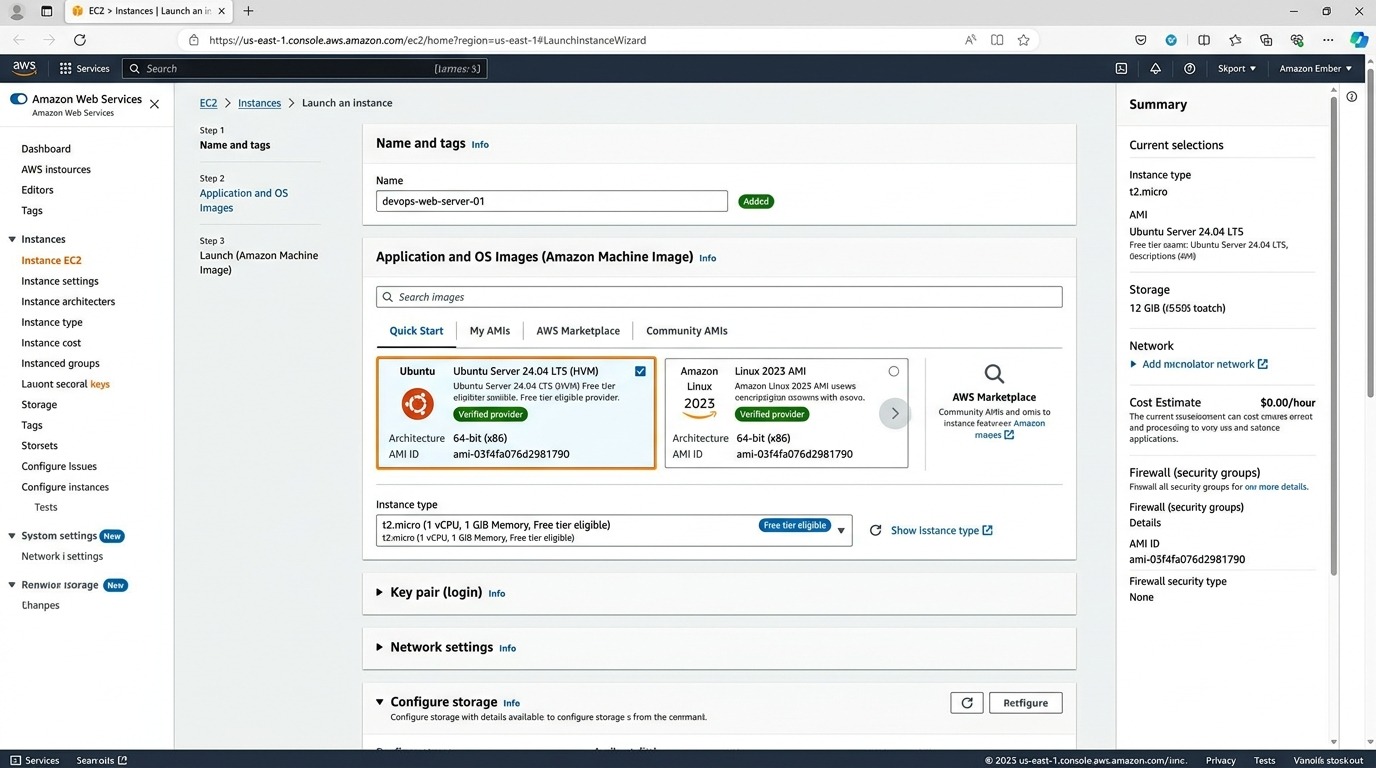Open the help question mark icon

[x=1189, y=69]
